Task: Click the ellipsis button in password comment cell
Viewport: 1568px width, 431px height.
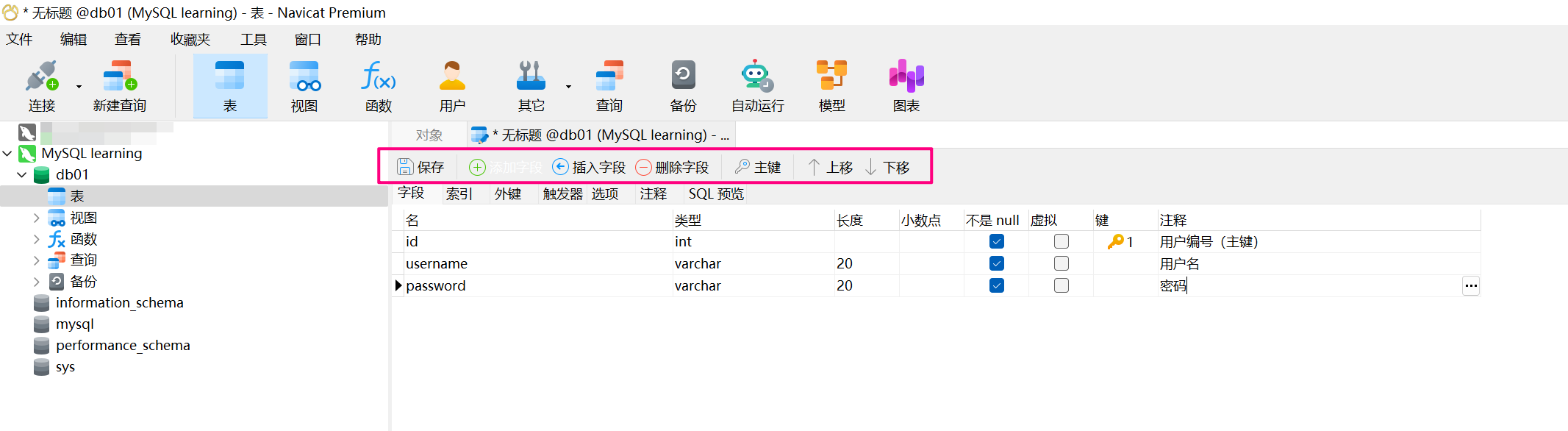Action: pos(1470,286)
